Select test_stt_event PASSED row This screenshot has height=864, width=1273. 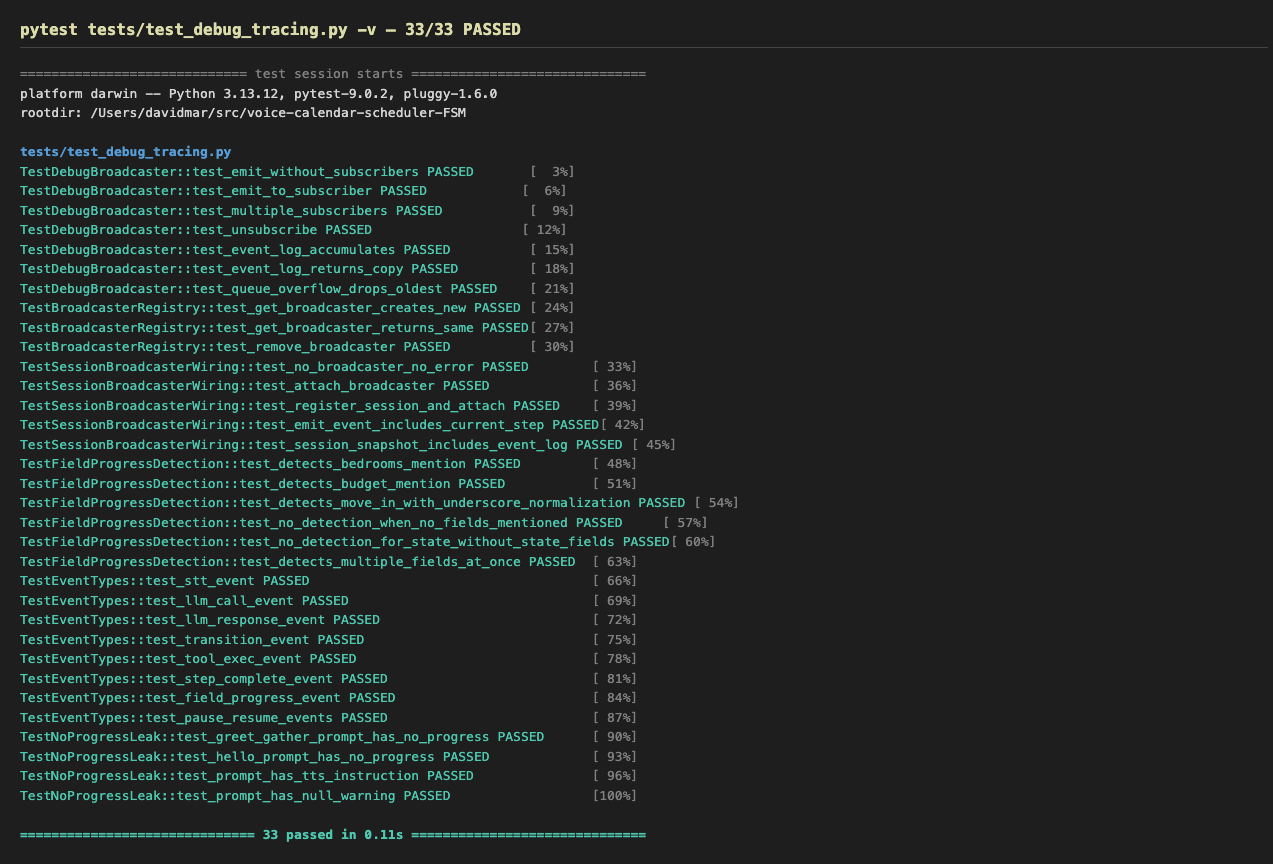328,581
